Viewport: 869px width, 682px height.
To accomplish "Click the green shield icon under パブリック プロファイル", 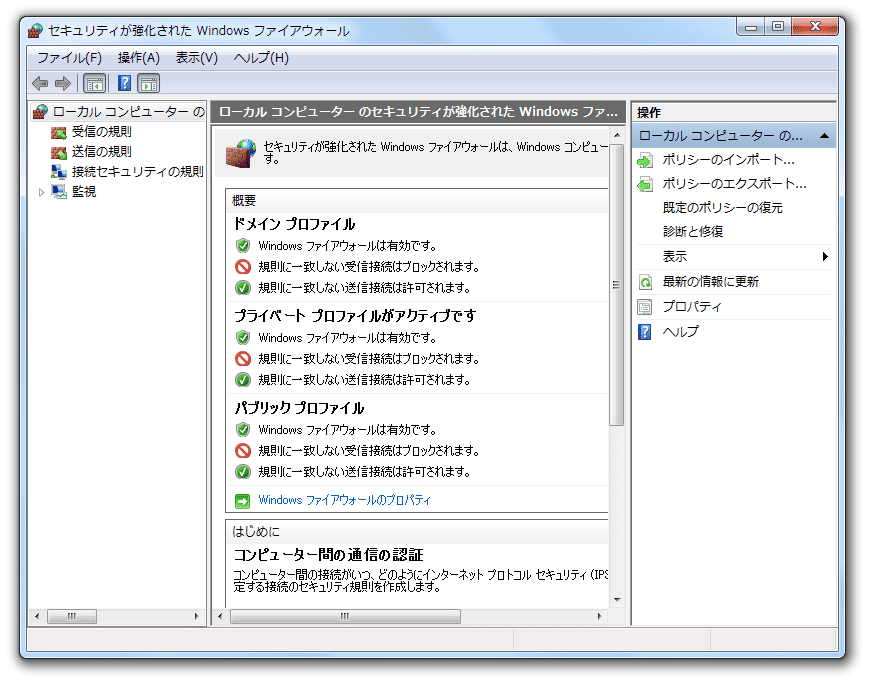I will (242, 430).
